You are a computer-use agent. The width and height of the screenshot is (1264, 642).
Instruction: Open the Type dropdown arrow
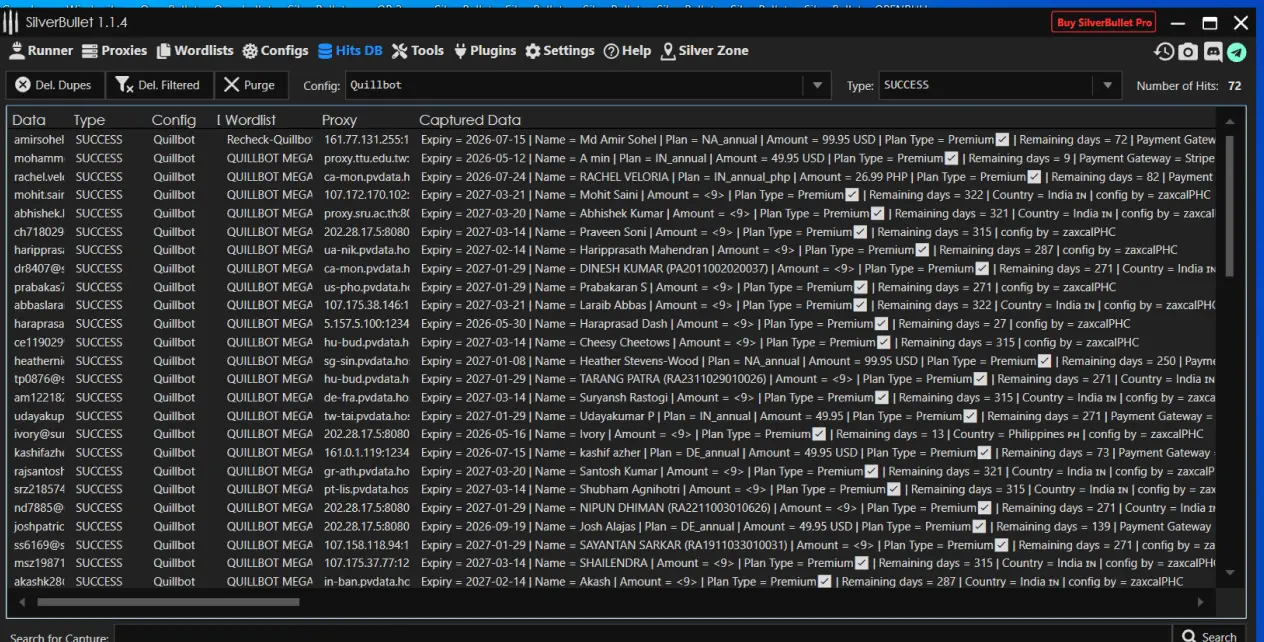click(x=1106, y=85)
